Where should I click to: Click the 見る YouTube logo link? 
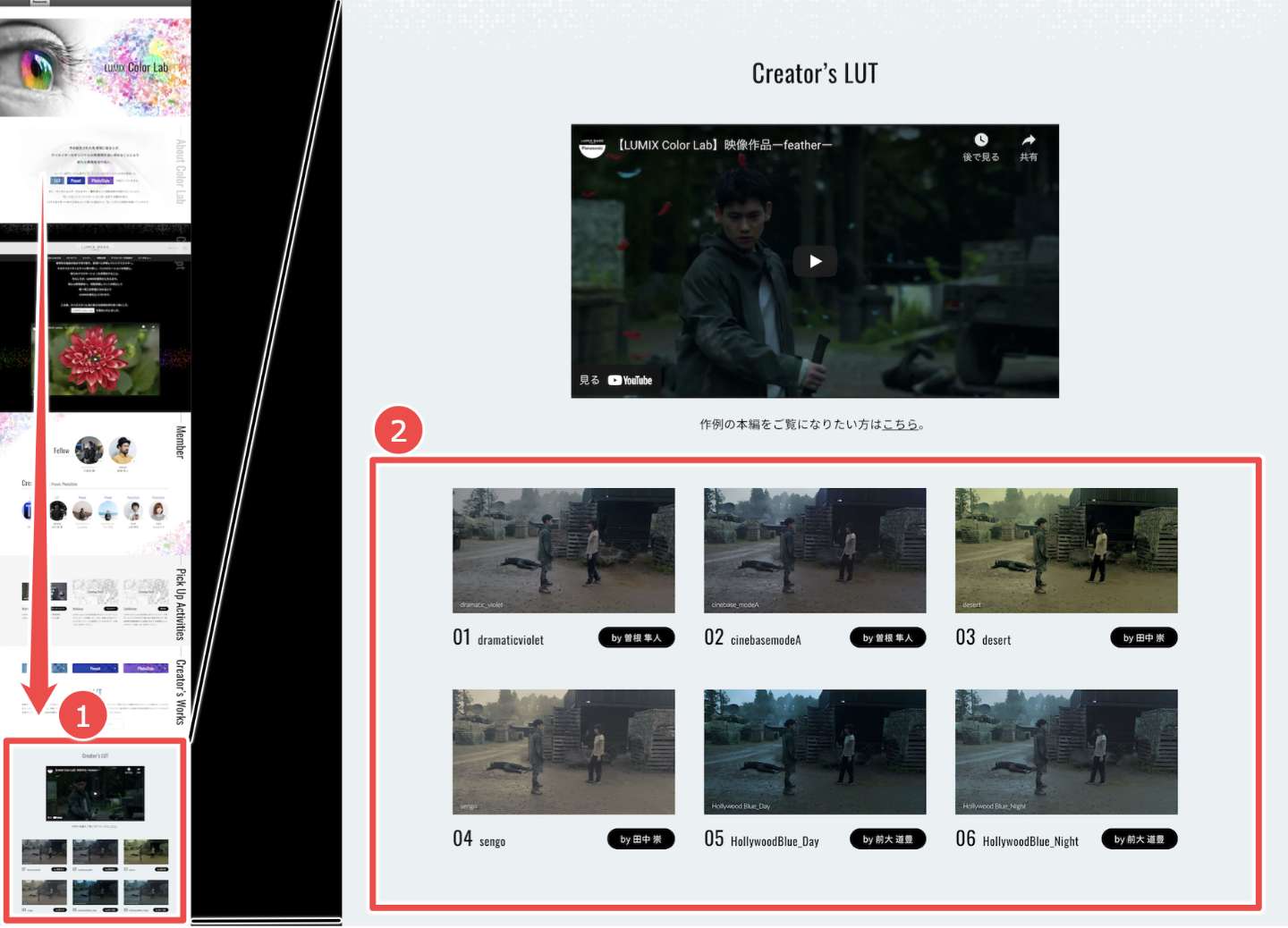[x=616, y=380]
